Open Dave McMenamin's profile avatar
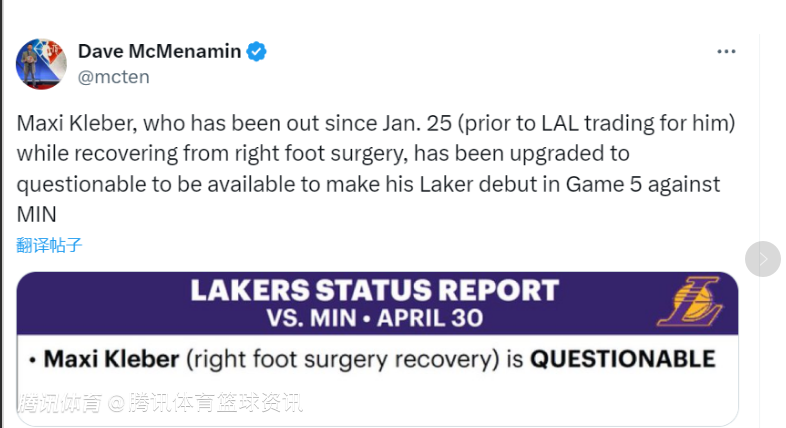The width and height of the screenshot is (786, 428). [x=41, y=64]
